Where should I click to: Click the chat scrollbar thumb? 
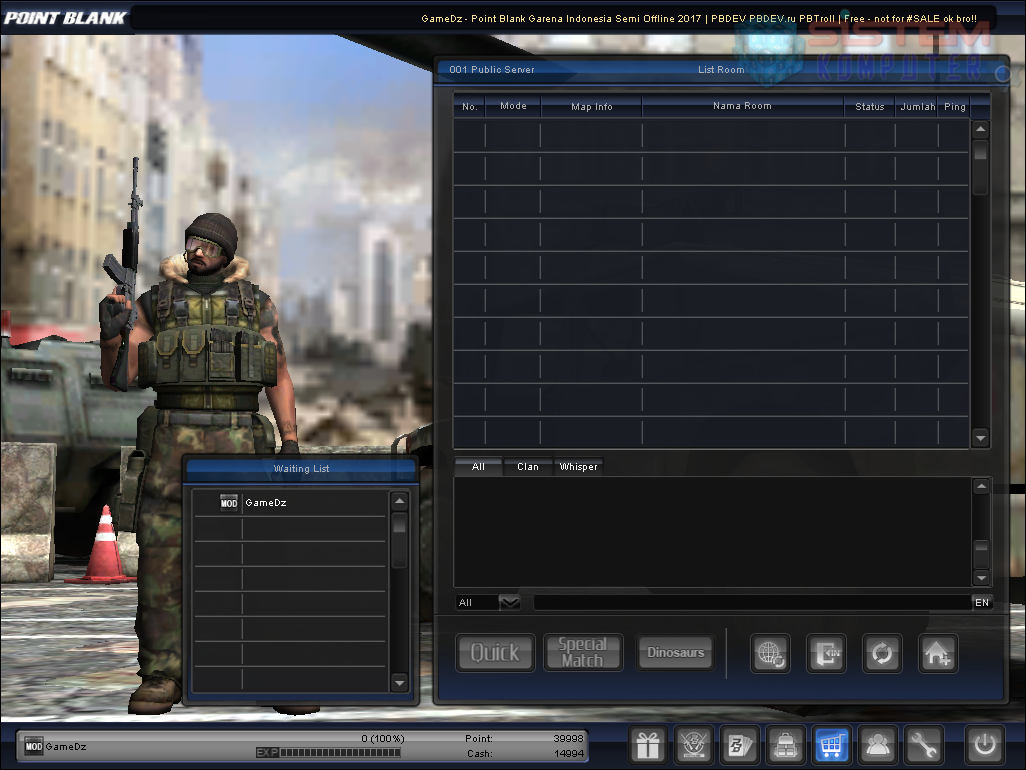(982, 554)
